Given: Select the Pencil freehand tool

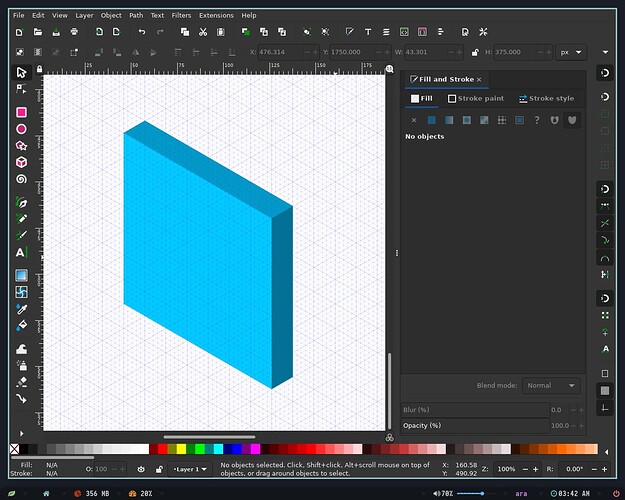Looking at the screenshot, I should [x=22, y=219].
